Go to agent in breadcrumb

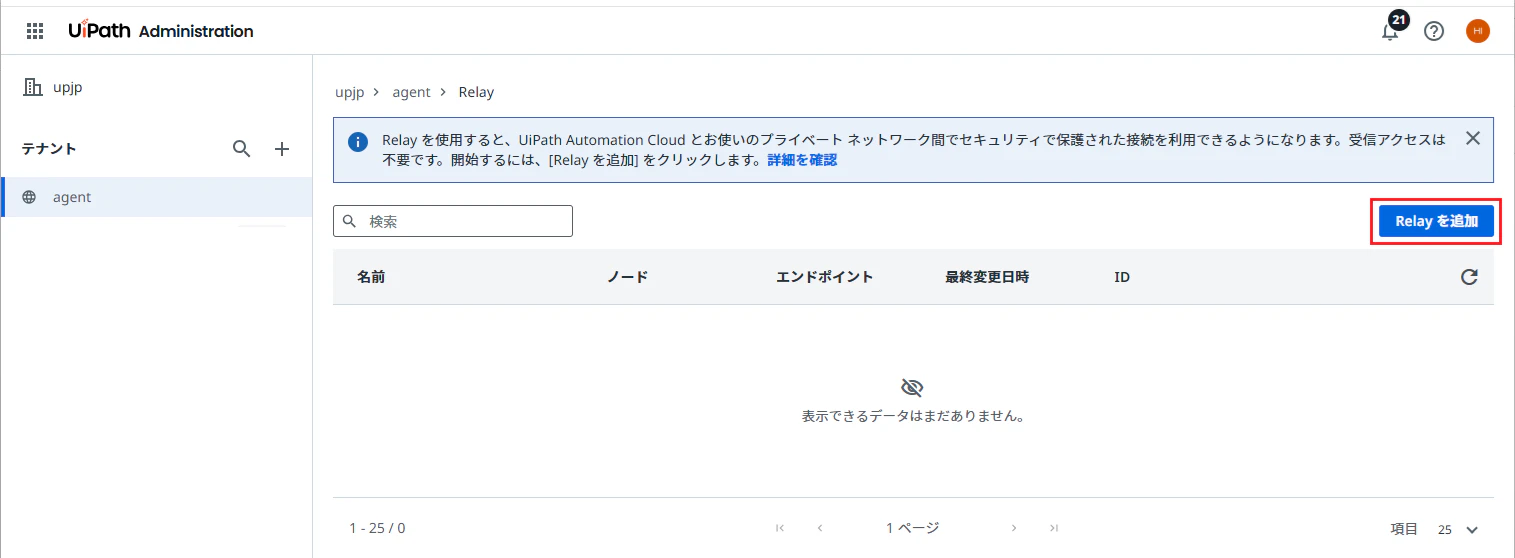(411, 92)
